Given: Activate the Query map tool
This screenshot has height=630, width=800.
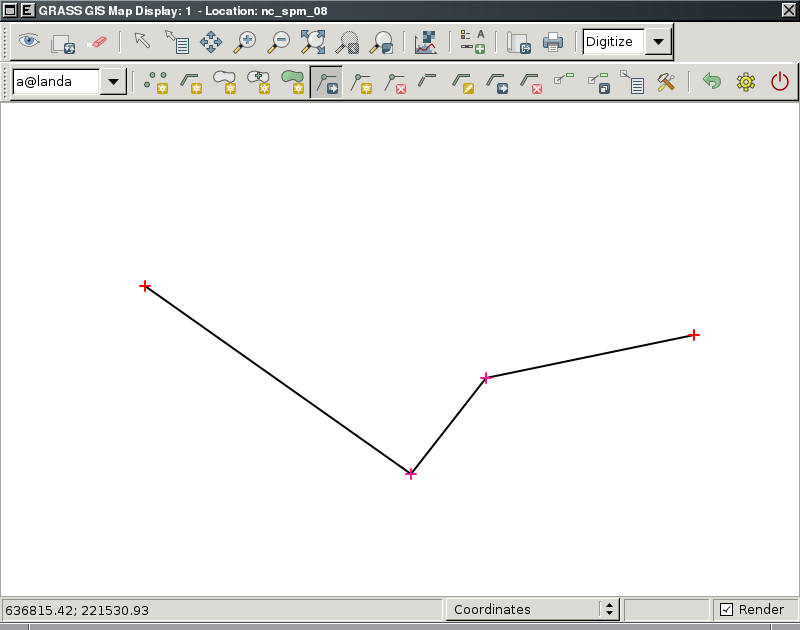Looking at the screenshot, I should coord(177,42).
